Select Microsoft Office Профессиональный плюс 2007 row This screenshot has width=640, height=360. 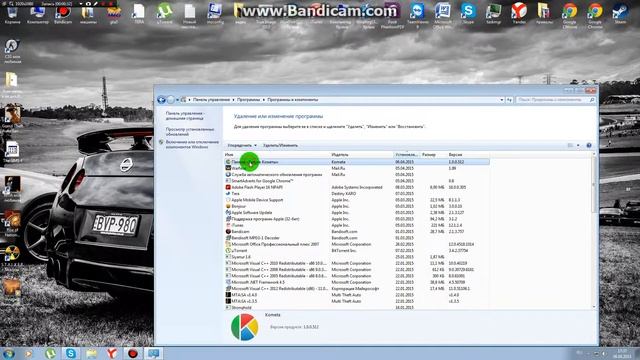click(x=357, y=244)
